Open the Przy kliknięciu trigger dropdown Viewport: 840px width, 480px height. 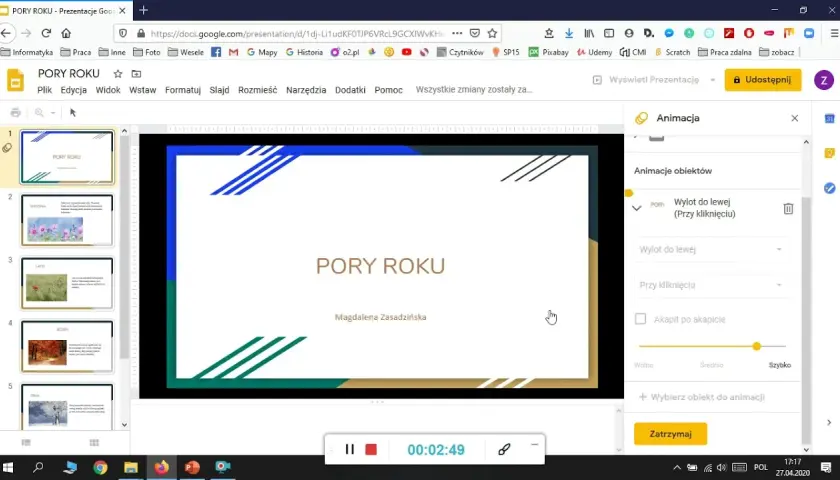(x=711, y=285)
